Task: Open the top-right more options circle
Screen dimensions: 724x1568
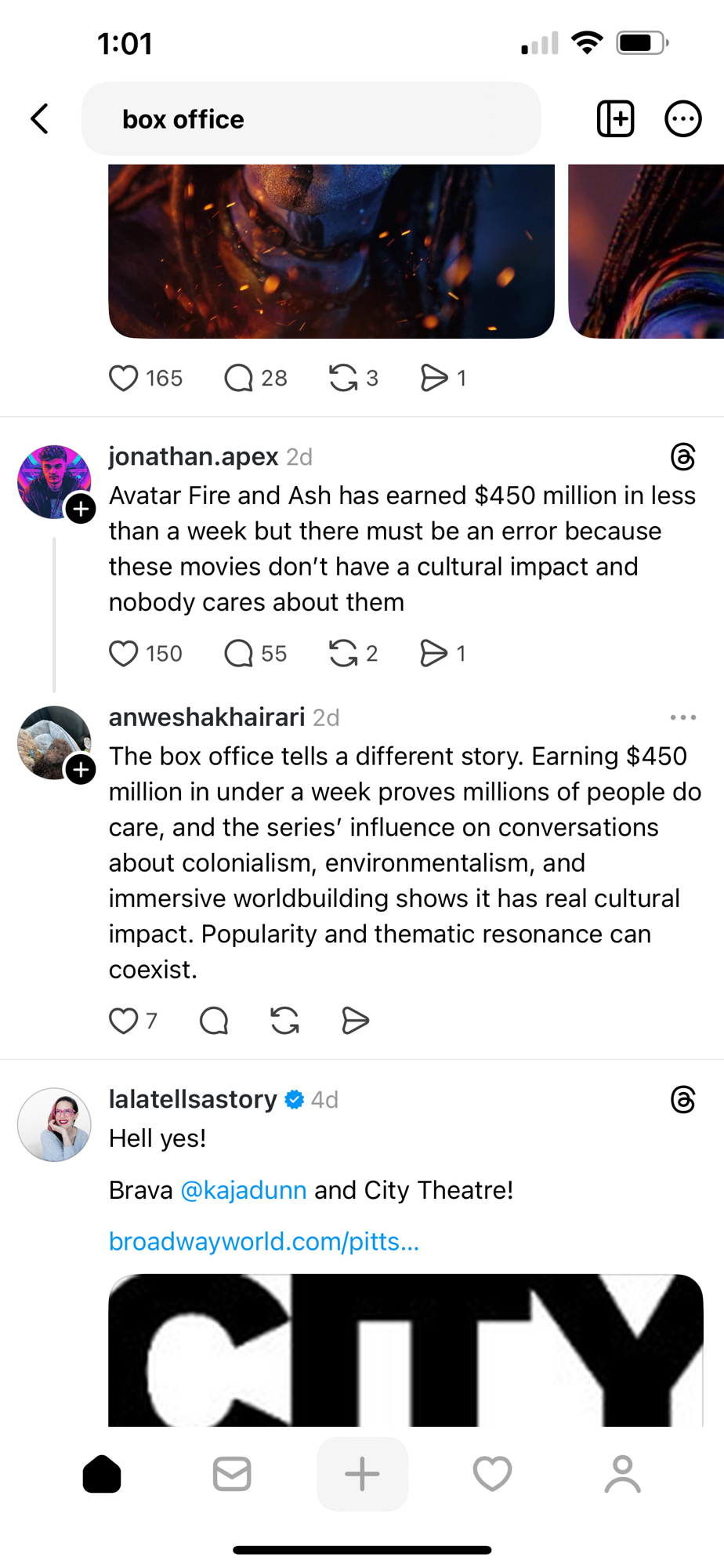Action: click(x=682, y=119)
